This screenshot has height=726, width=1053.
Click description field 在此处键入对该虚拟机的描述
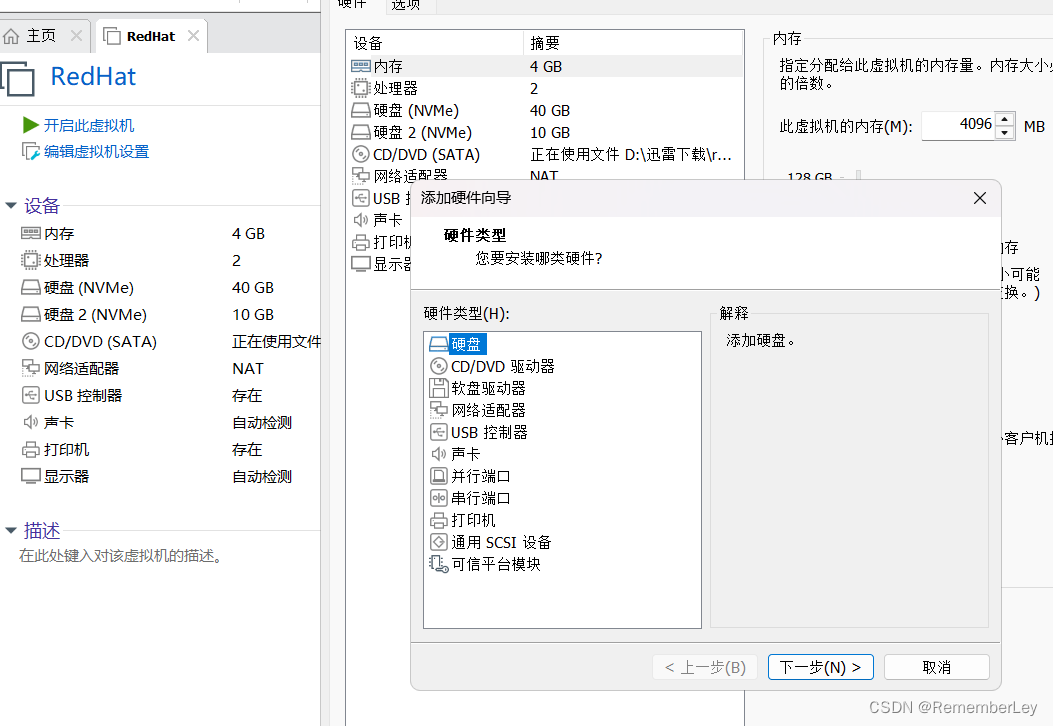click(121, 556)
